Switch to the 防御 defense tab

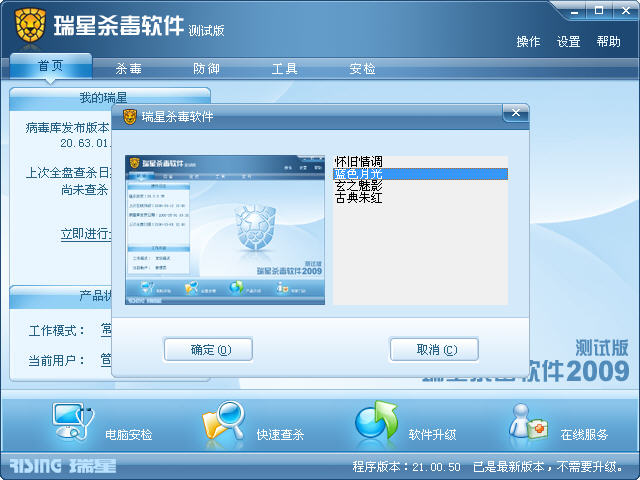coord(207,69)
